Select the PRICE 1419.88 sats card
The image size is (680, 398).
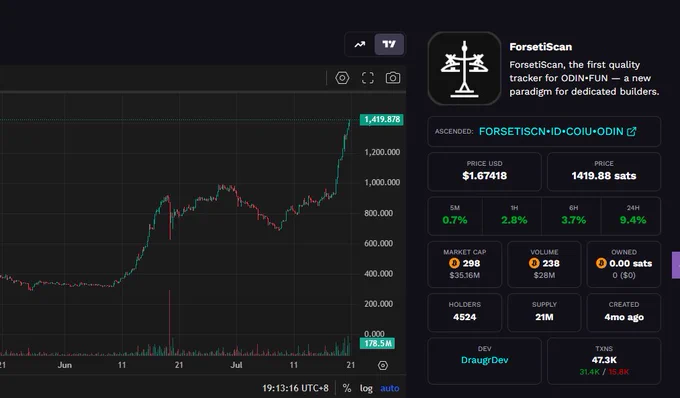coord(604,172)
